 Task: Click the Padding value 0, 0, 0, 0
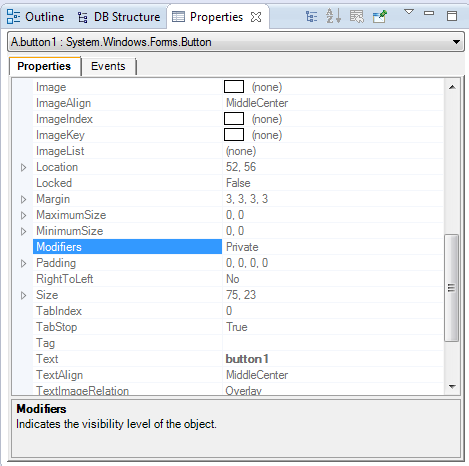[x=247, y=263]
